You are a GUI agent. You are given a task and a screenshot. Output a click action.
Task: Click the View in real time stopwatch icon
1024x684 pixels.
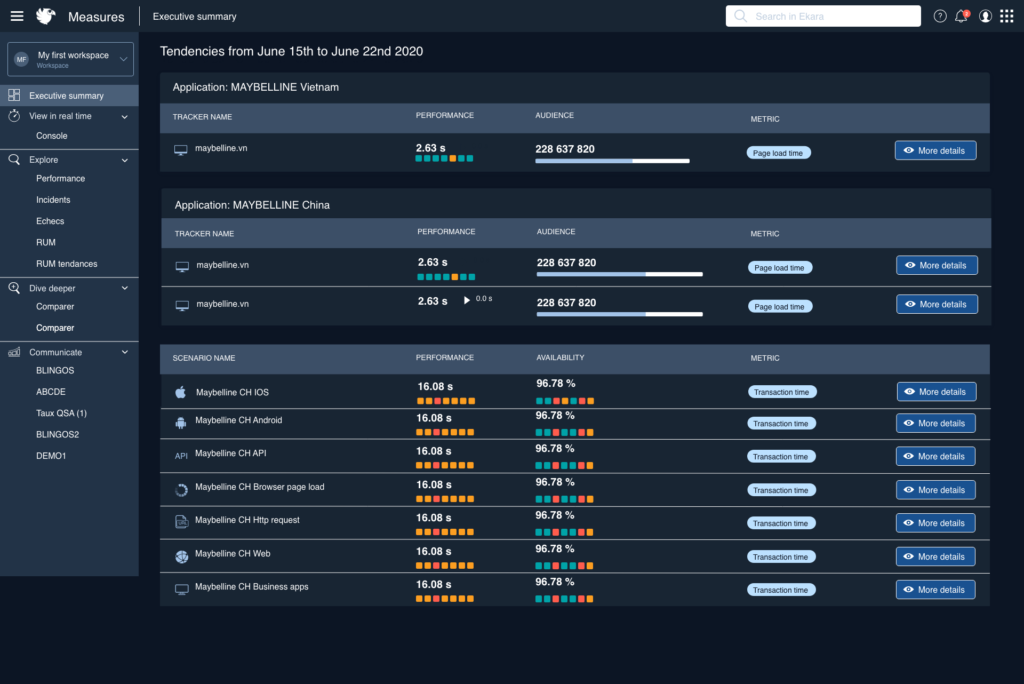(x=14, y=116)
